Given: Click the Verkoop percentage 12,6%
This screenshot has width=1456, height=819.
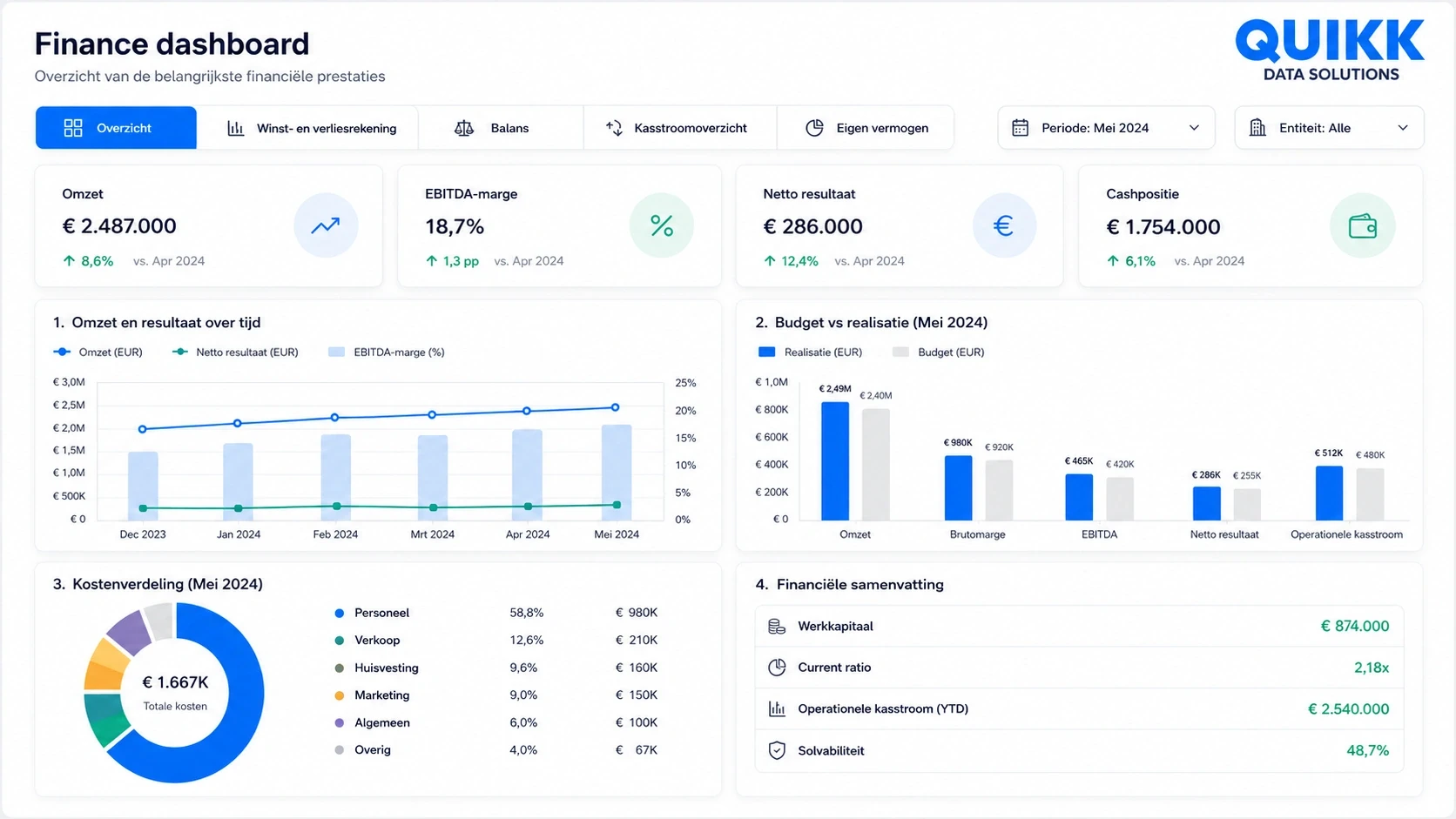Looking at the screenshot, I should pyautogui.click(x=527, y=641).
